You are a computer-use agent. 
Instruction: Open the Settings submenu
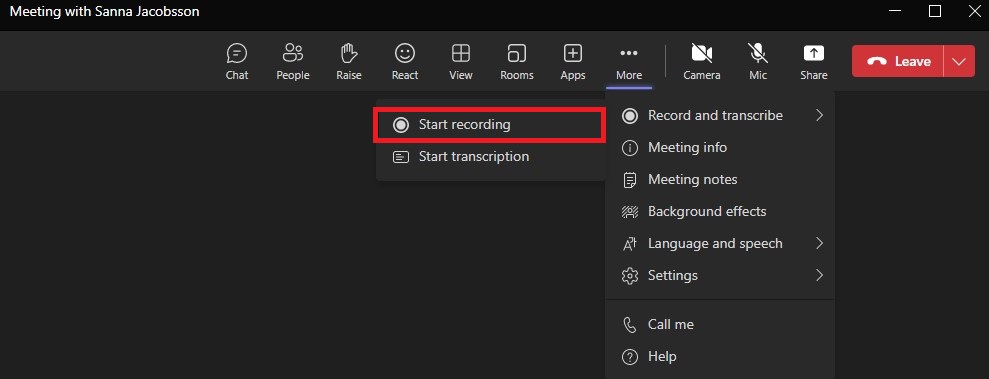720,276
